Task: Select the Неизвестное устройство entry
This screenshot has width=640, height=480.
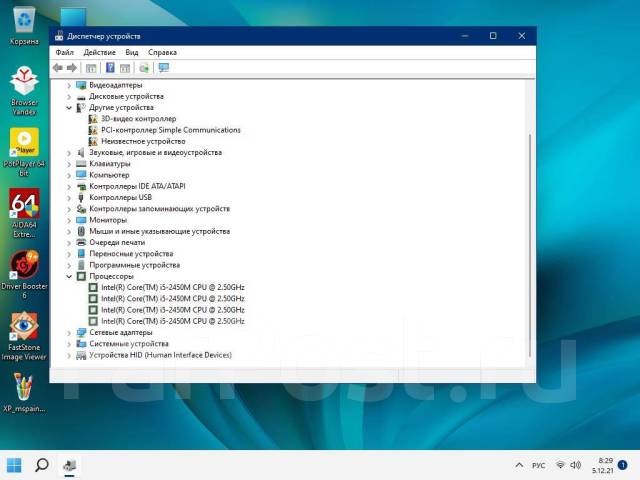Action: tap(143, 141)
